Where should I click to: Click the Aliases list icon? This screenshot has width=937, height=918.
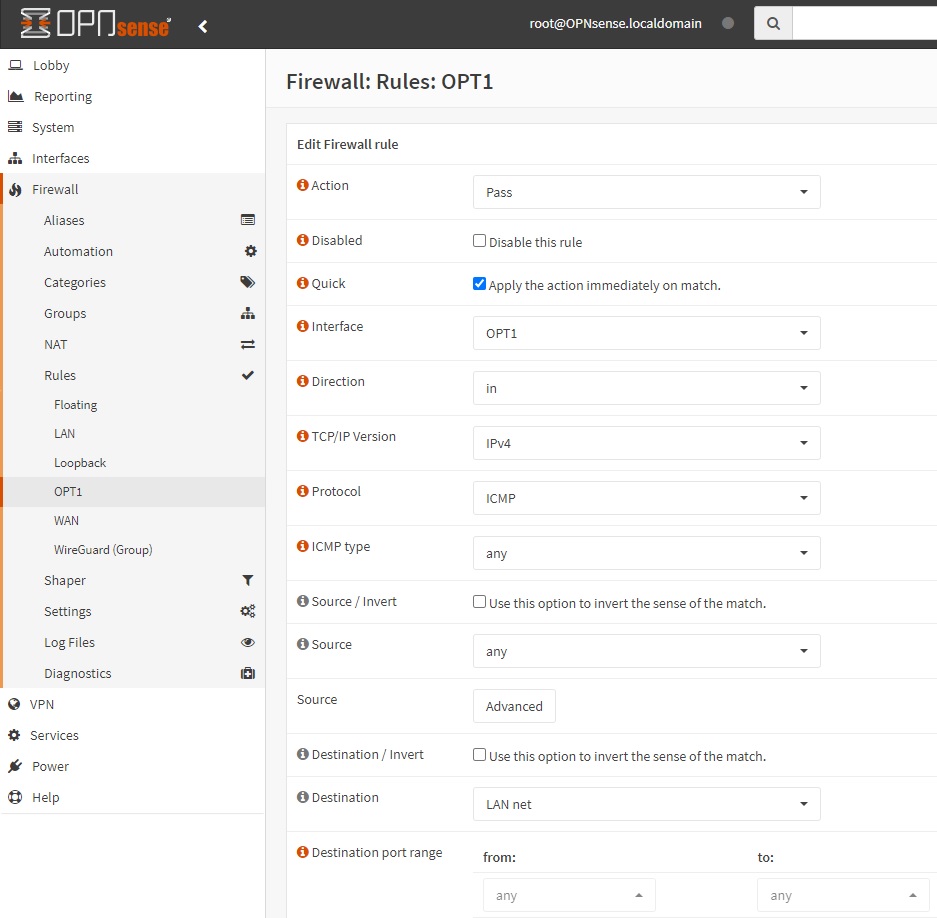[x=248, y=220]
